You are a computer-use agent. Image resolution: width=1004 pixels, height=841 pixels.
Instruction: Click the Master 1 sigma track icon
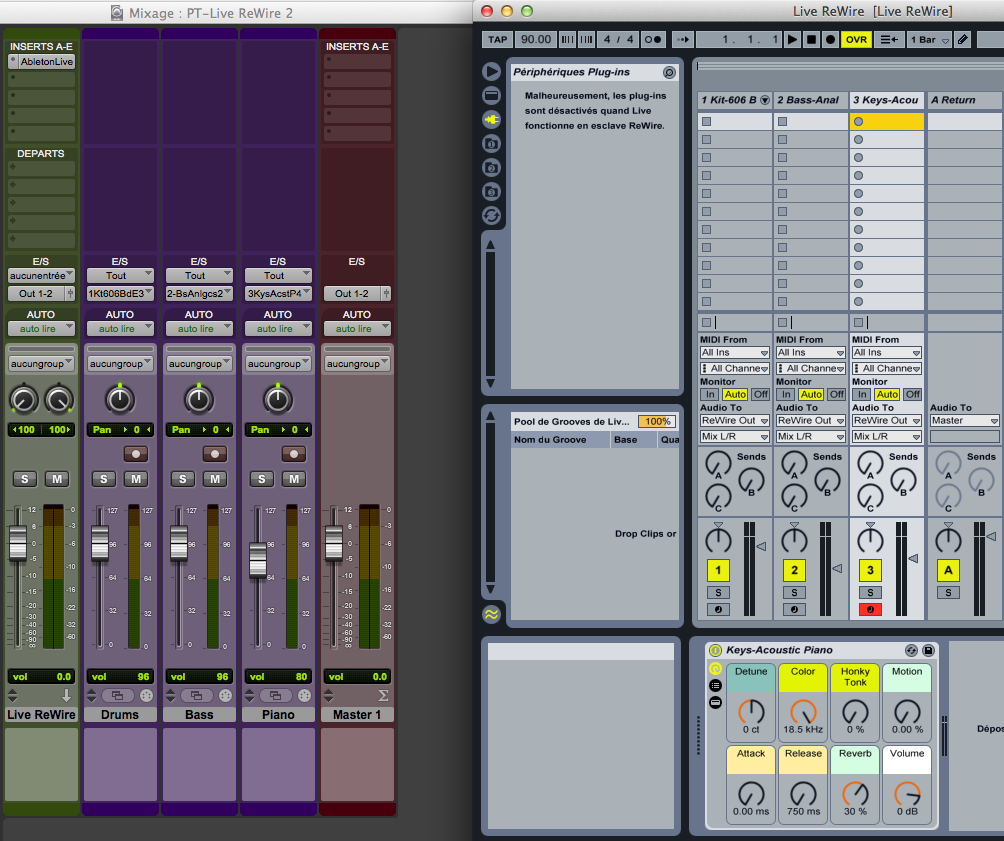click(384, 696)
